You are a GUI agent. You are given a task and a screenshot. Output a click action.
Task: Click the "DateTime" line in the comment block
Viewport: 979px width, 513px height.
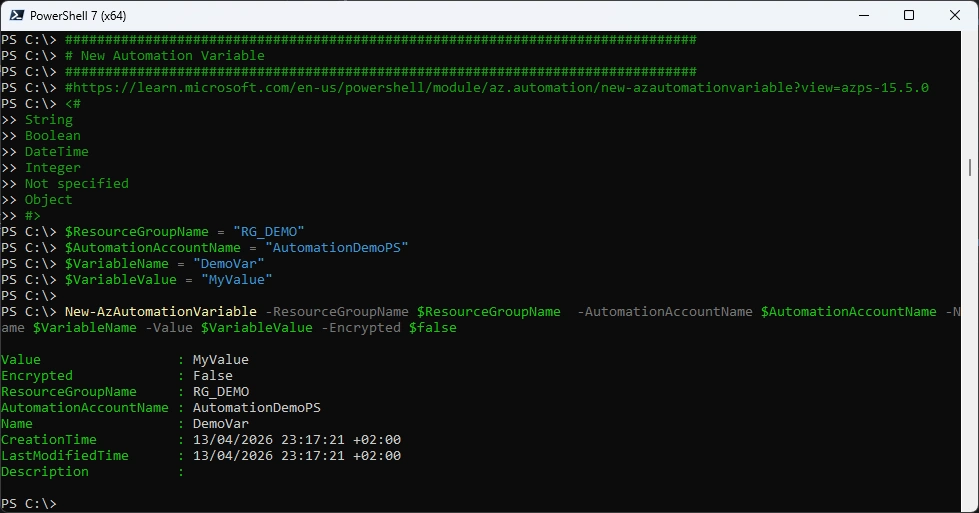coord(56,152)
